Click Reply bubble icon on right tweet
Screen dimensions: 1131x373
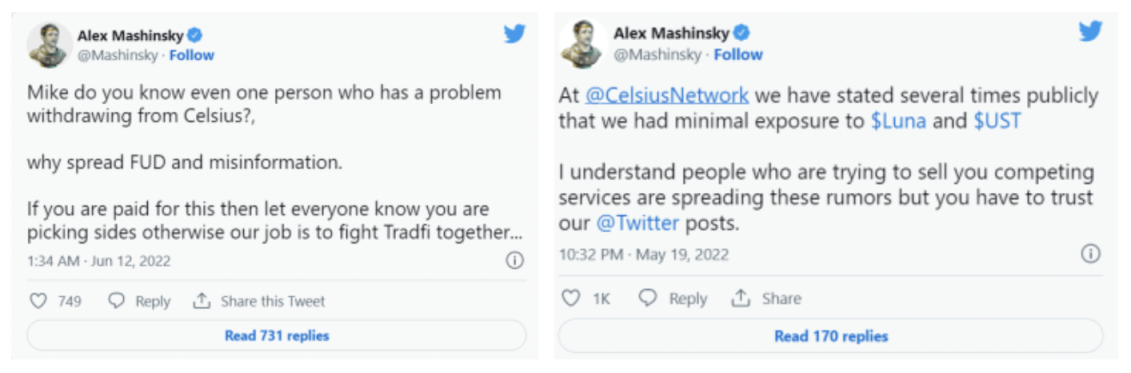point(648,298)
